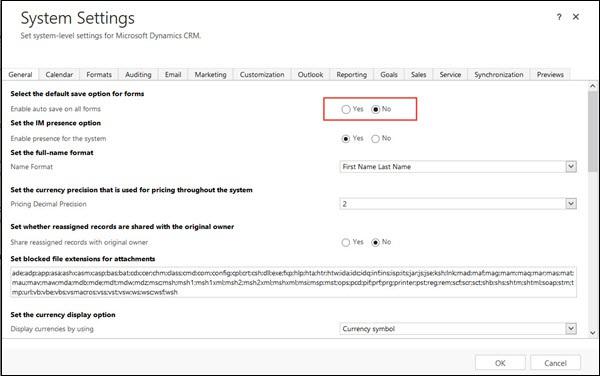Viewport: 600px width, 376px height.
Task: Open the Customization tab
Action: [x=262, y=75]
